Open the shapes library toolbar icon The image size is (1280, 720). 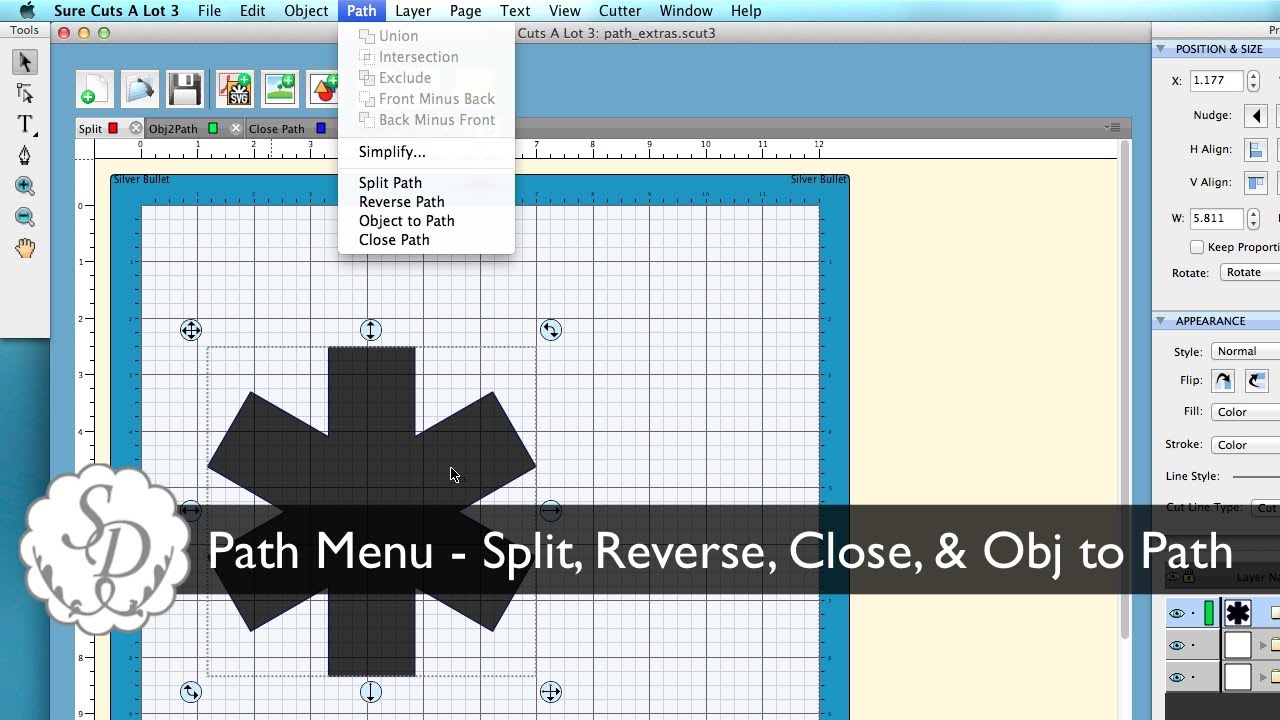tap(323, 89)
